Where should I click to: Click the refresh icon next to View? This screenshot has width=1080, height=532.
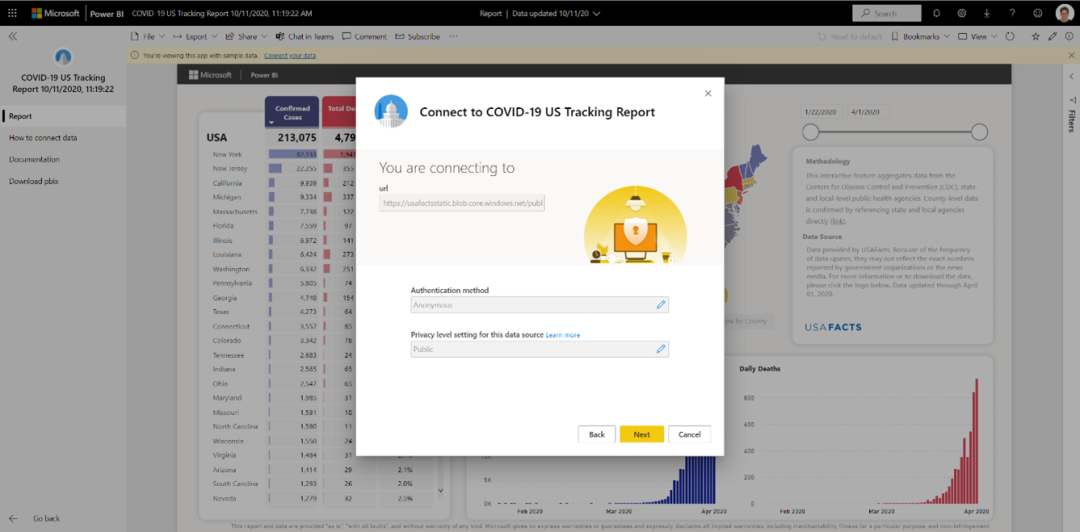pyautogui.click(x=1010, y=37)
